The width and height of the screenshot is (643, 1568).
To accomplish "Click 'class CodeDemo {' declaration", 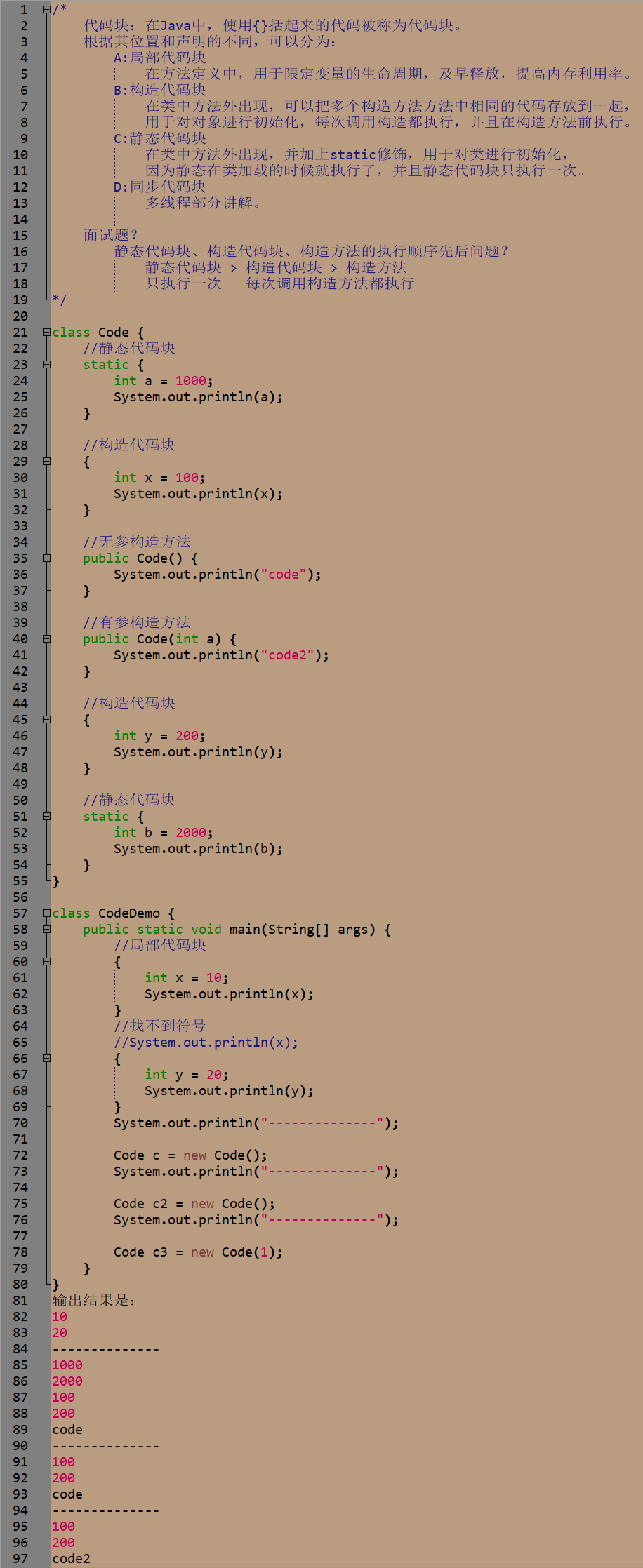I will [113, 913].
